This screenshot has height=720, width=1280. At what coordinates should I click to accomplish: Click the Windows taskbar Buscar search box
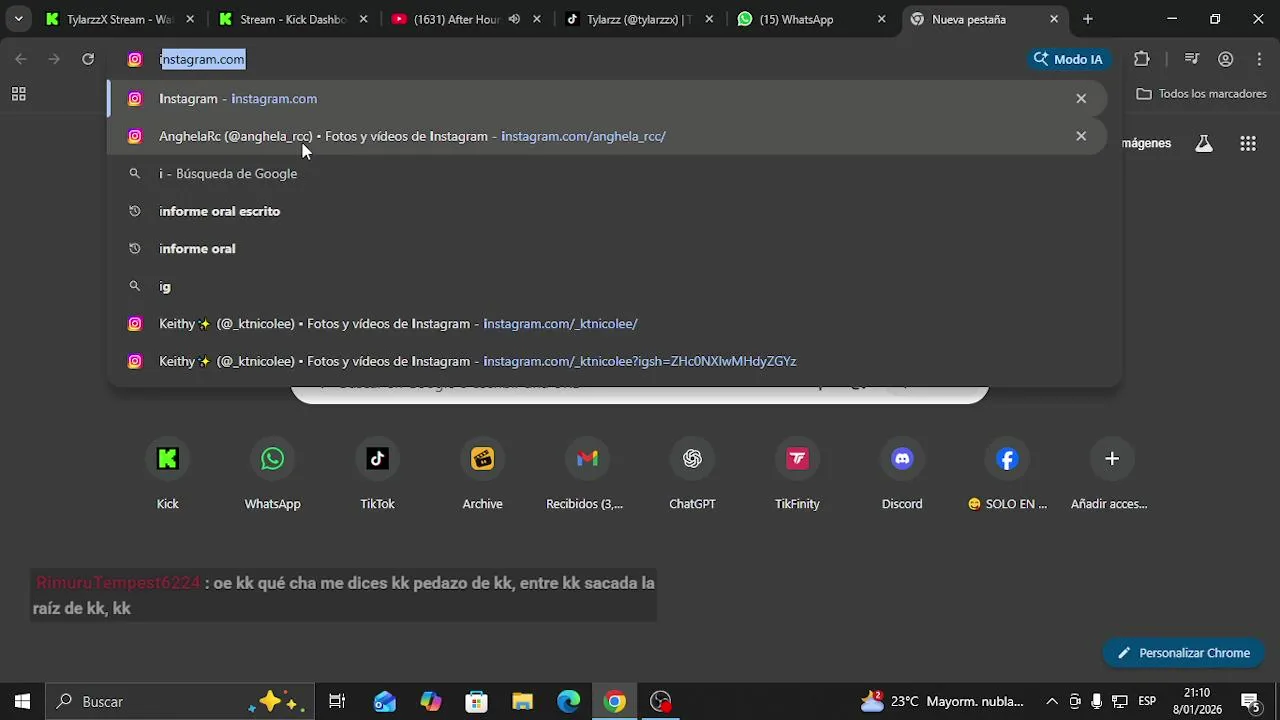[x=180, y=702]
